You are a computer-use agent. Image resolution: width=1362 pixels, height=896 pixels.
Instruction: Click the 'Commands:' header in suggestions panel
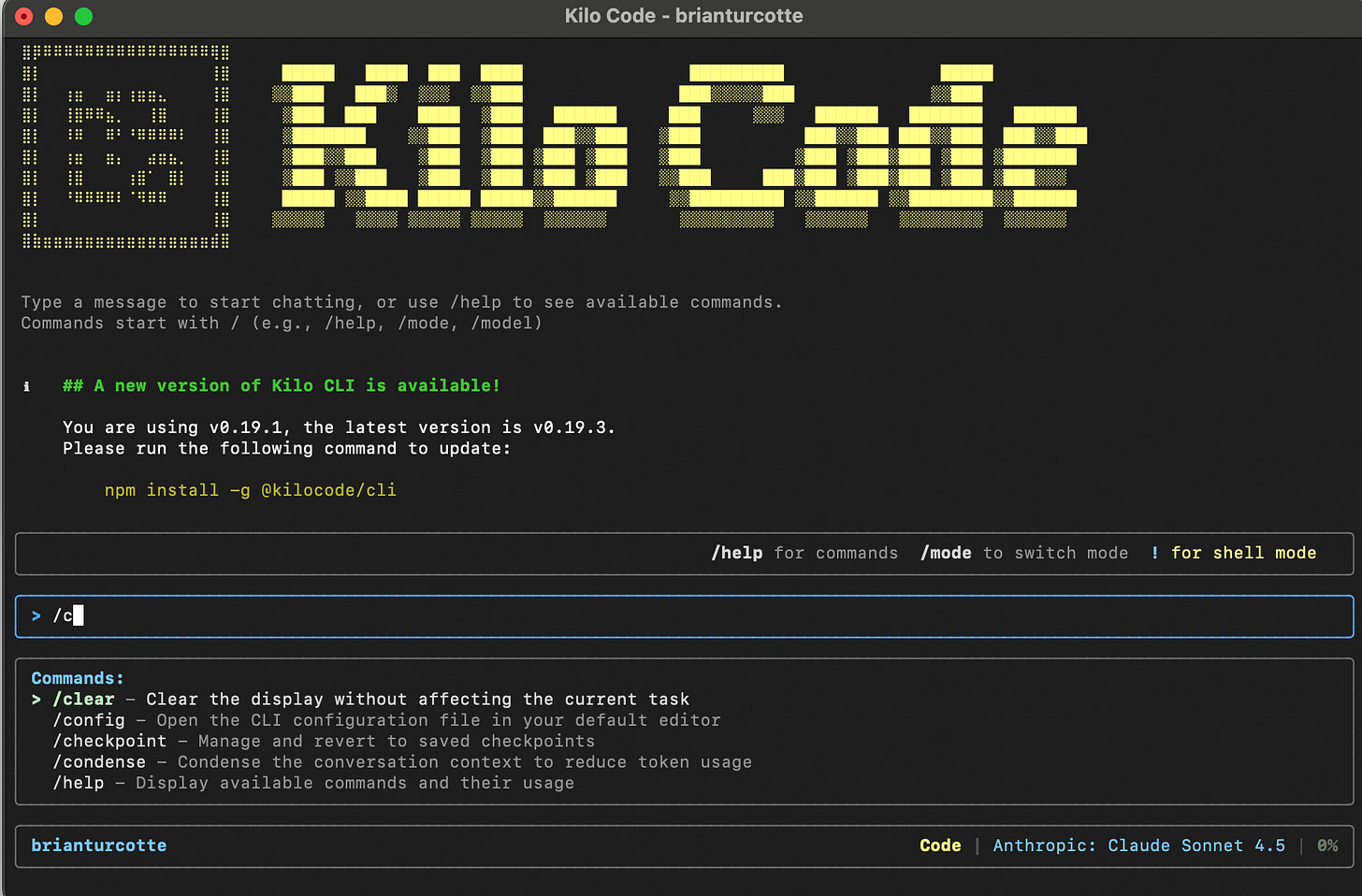click(78, 678)
